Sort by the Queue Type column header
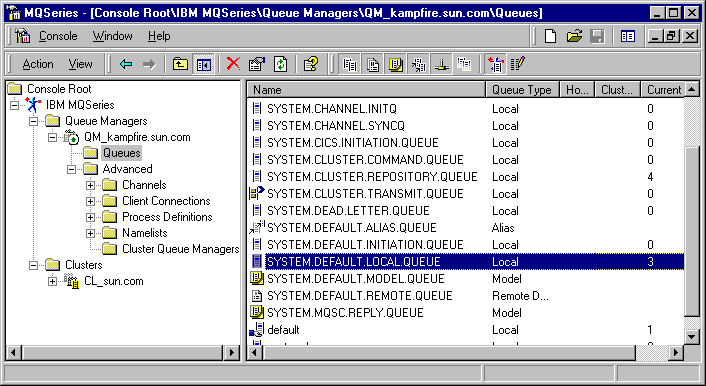 (522, 90)
